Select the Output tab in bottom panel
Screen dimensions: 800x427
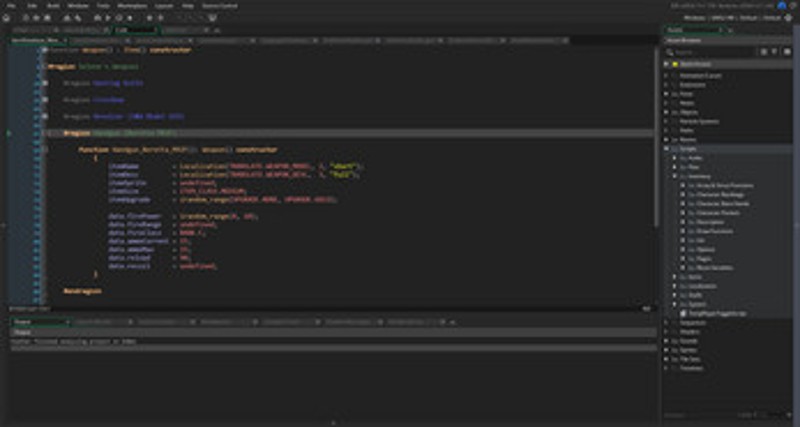[22, 323]
